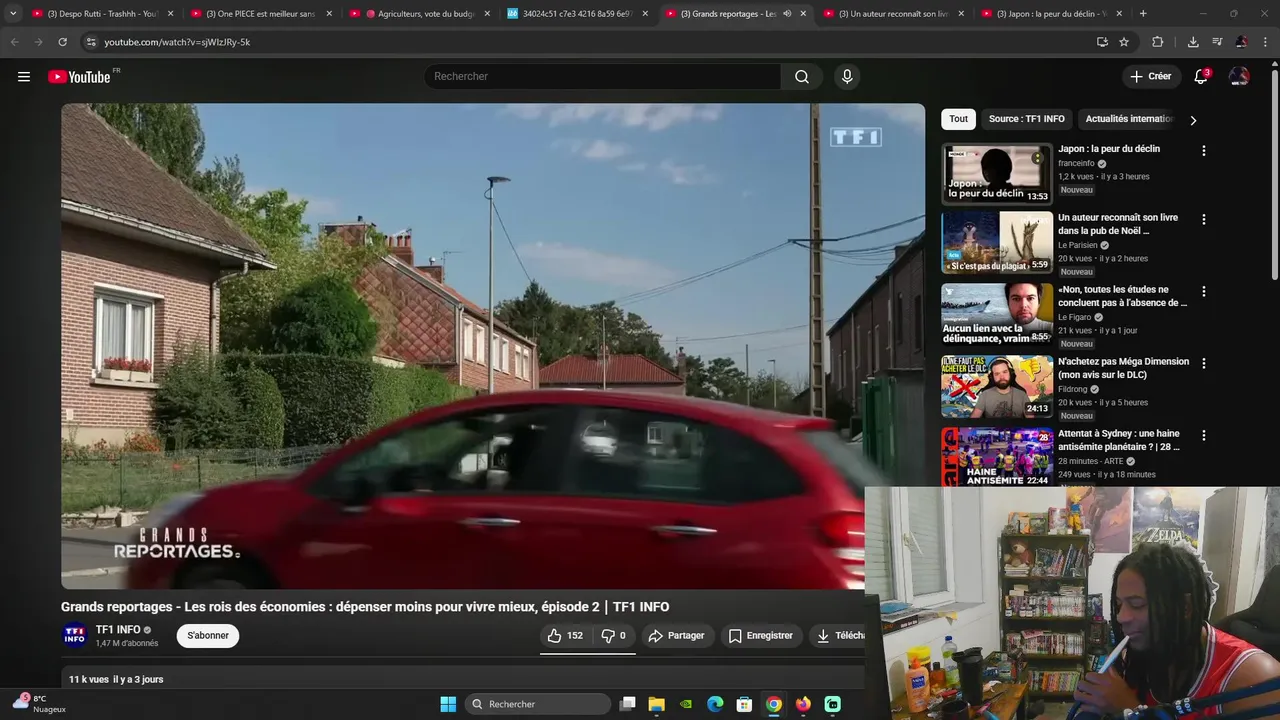Dislike the video with thumbs down
Viewport: 1280px width, 720px height.
pyautogui.click(x=614, y=636)
